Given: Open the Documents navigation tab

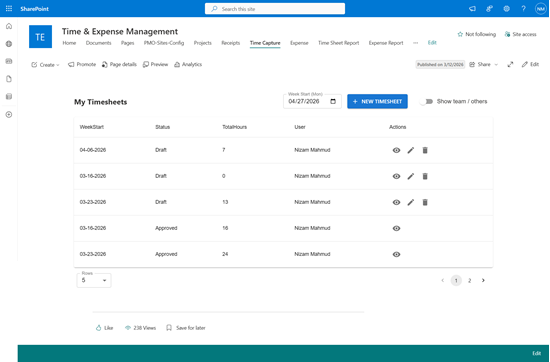Looking at the screenshot, I should click(98, 43).
